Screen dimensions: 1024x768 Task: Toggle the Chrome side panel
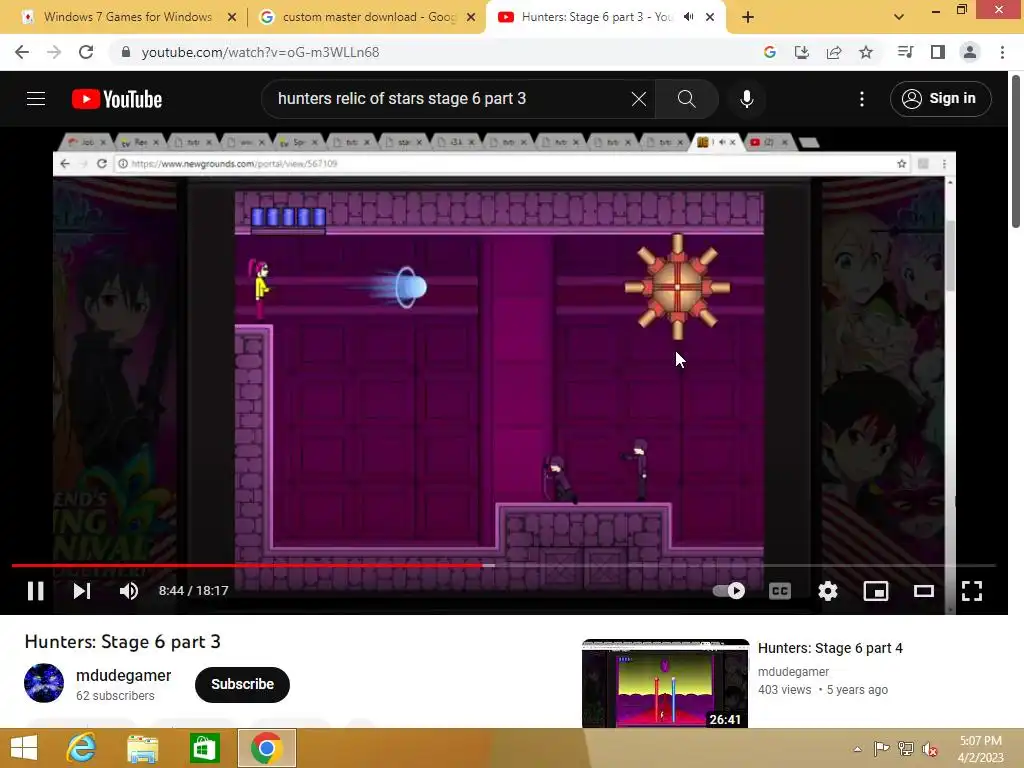(x=938, y=52)
